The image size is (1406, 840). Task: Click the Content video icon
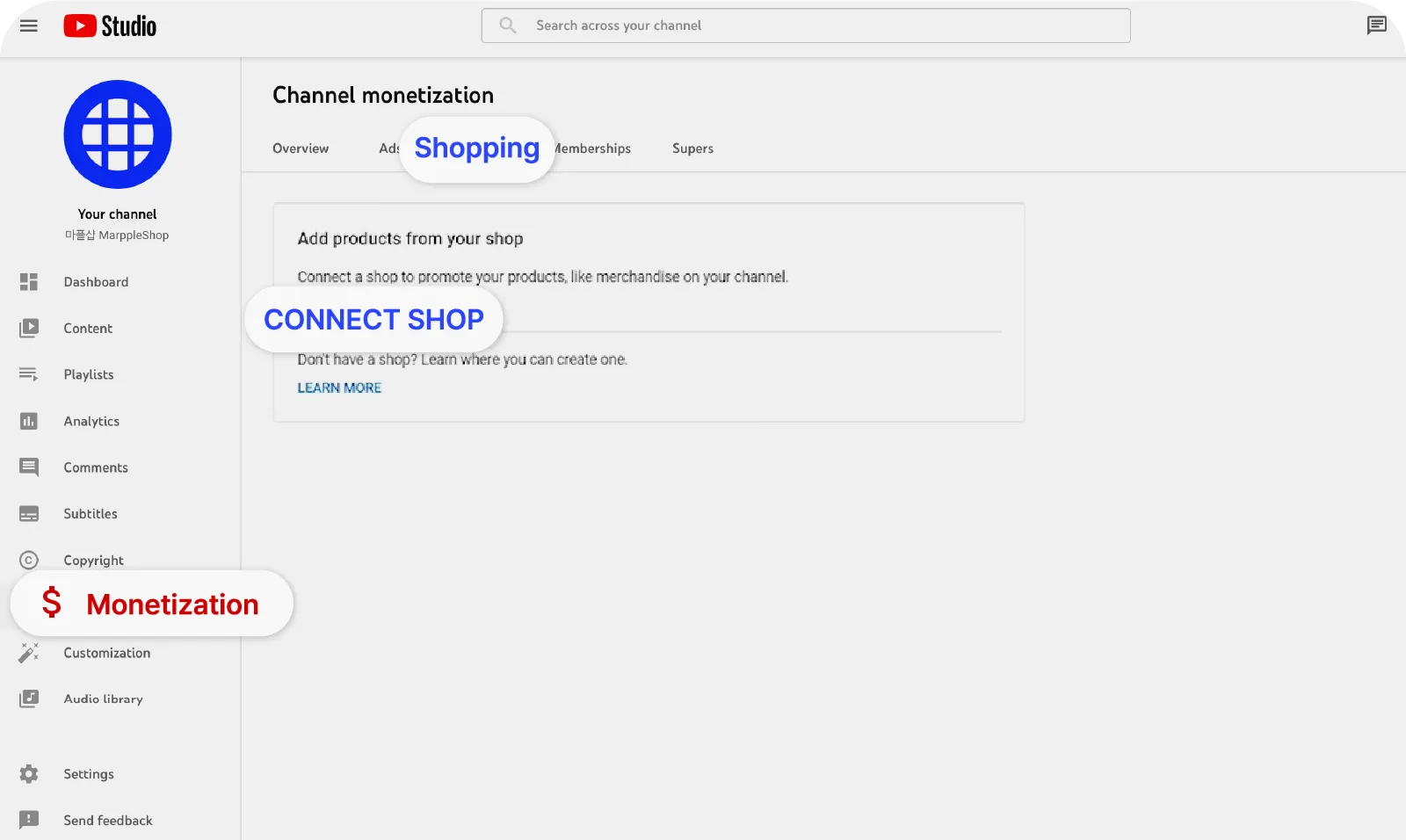pyautogui.click(x=29, y=329)
